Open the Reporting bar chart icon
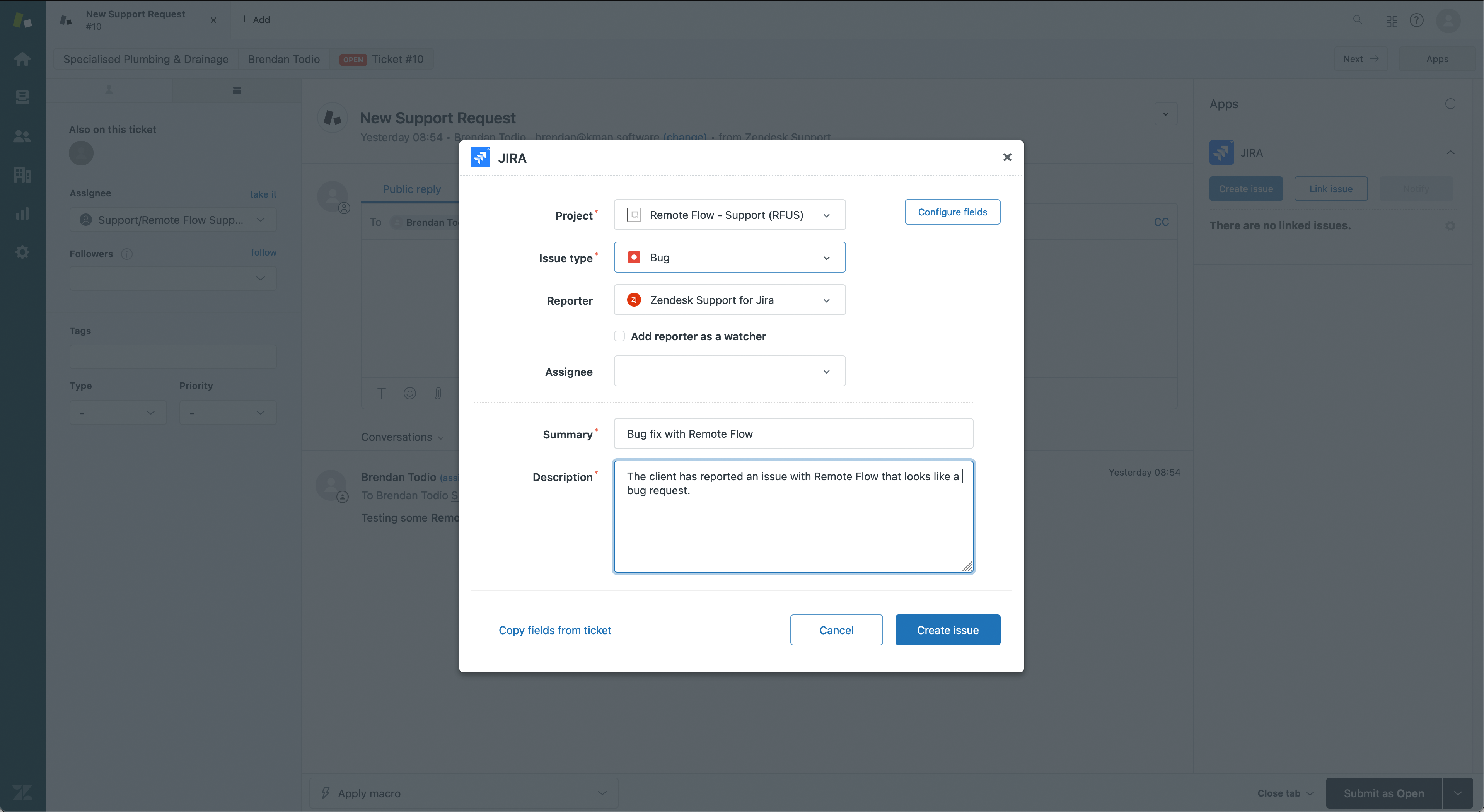The image size is (1484, 812). click(22, 214)
